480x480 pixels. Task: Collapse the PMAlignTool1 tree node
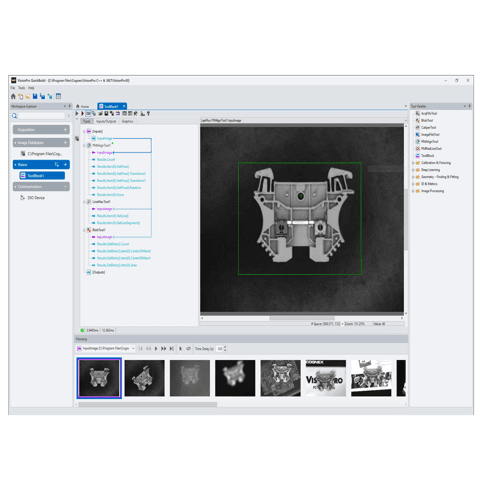pyautogui.click(x=84, y=145)
